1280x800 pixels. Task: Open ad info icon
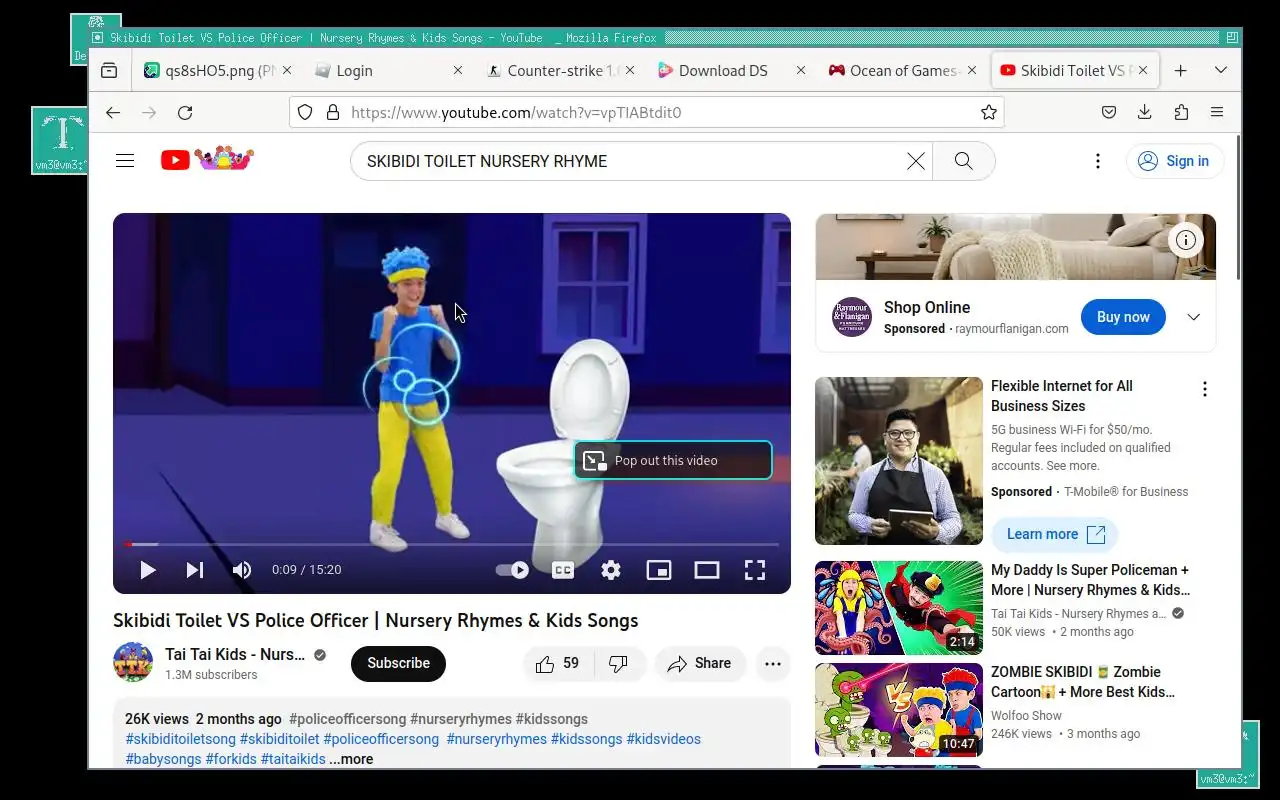pyautogui.click(x=1186, y=240)
